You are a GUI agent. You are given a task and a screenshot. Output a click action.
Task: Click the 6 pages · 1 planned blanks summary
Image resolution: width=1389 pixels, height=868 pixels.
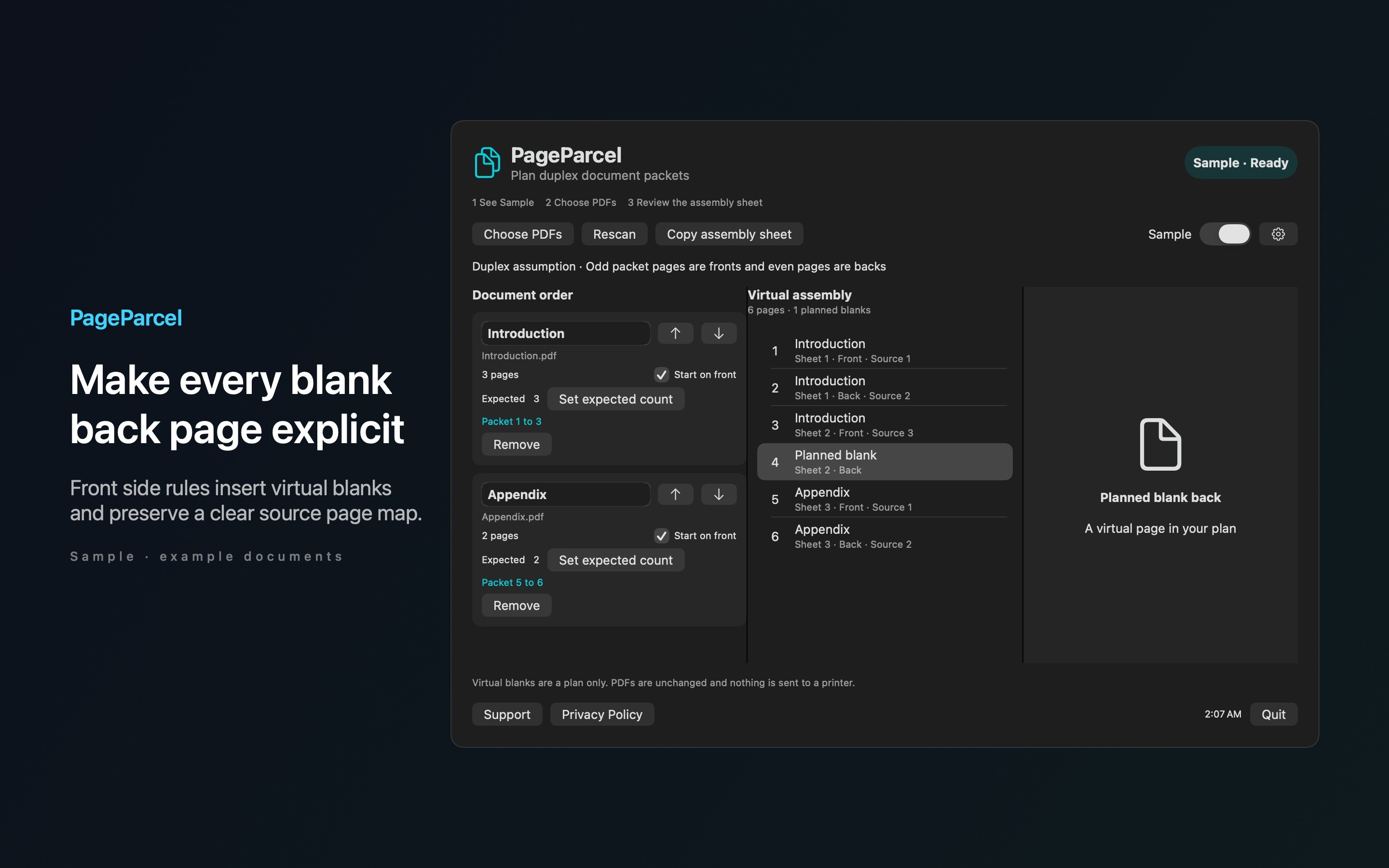pos(809,310)
